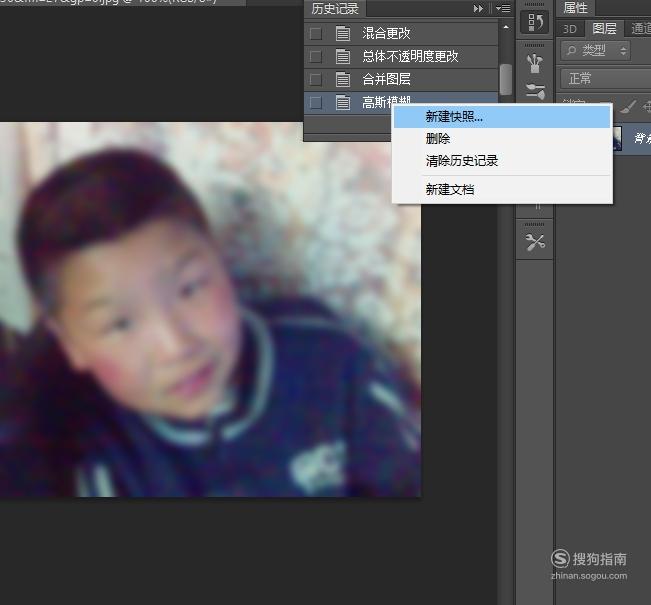
Task: Select the 图层 tab
Action: pos(604,29)
